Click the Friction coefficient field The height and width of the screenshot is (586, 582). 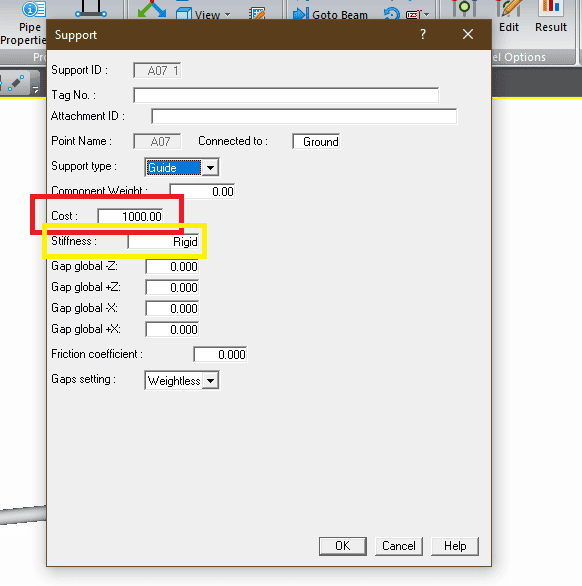click(x=220, y=354)
